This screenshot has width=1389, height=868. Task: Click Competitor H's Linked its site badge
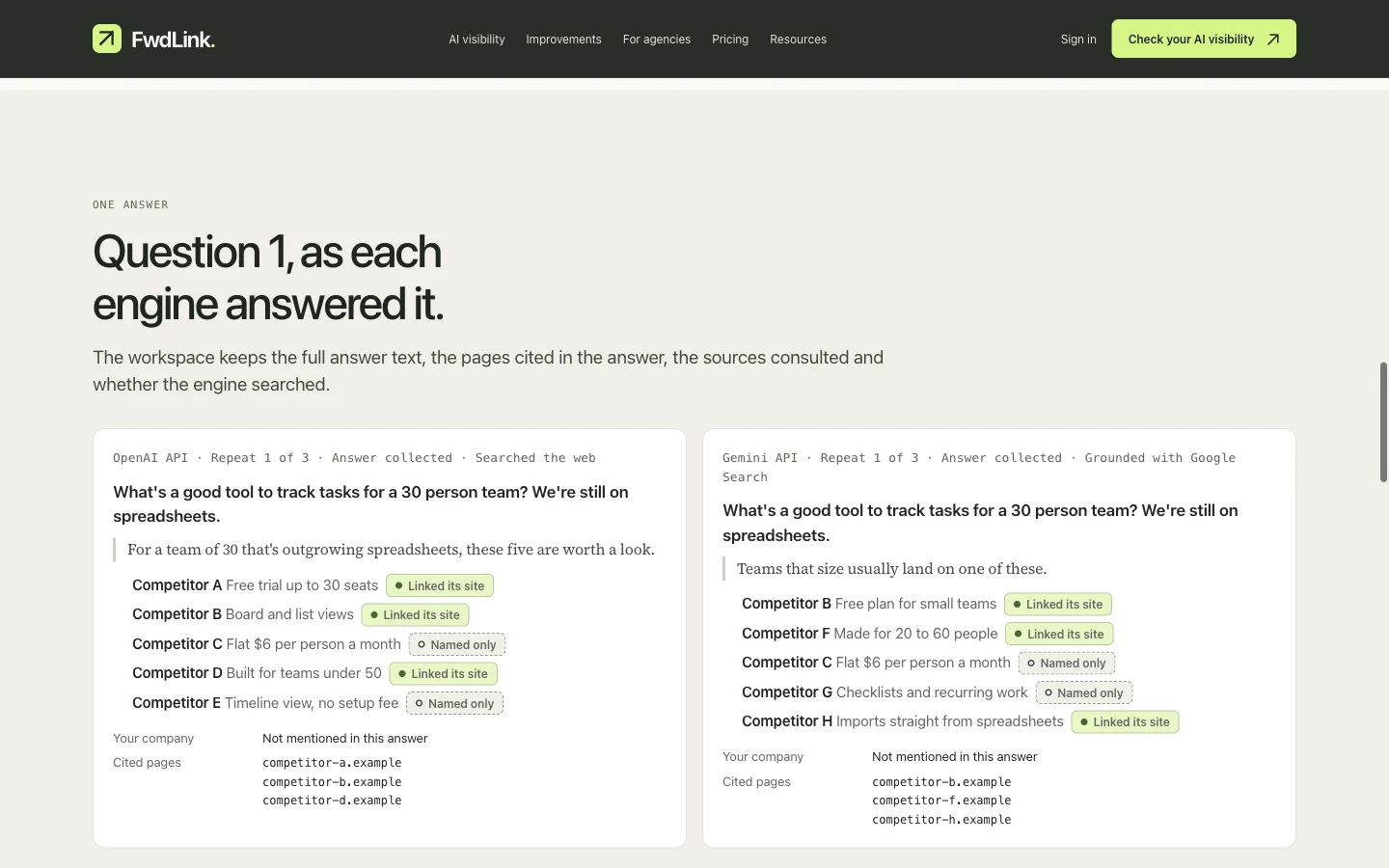(1125, 722)
